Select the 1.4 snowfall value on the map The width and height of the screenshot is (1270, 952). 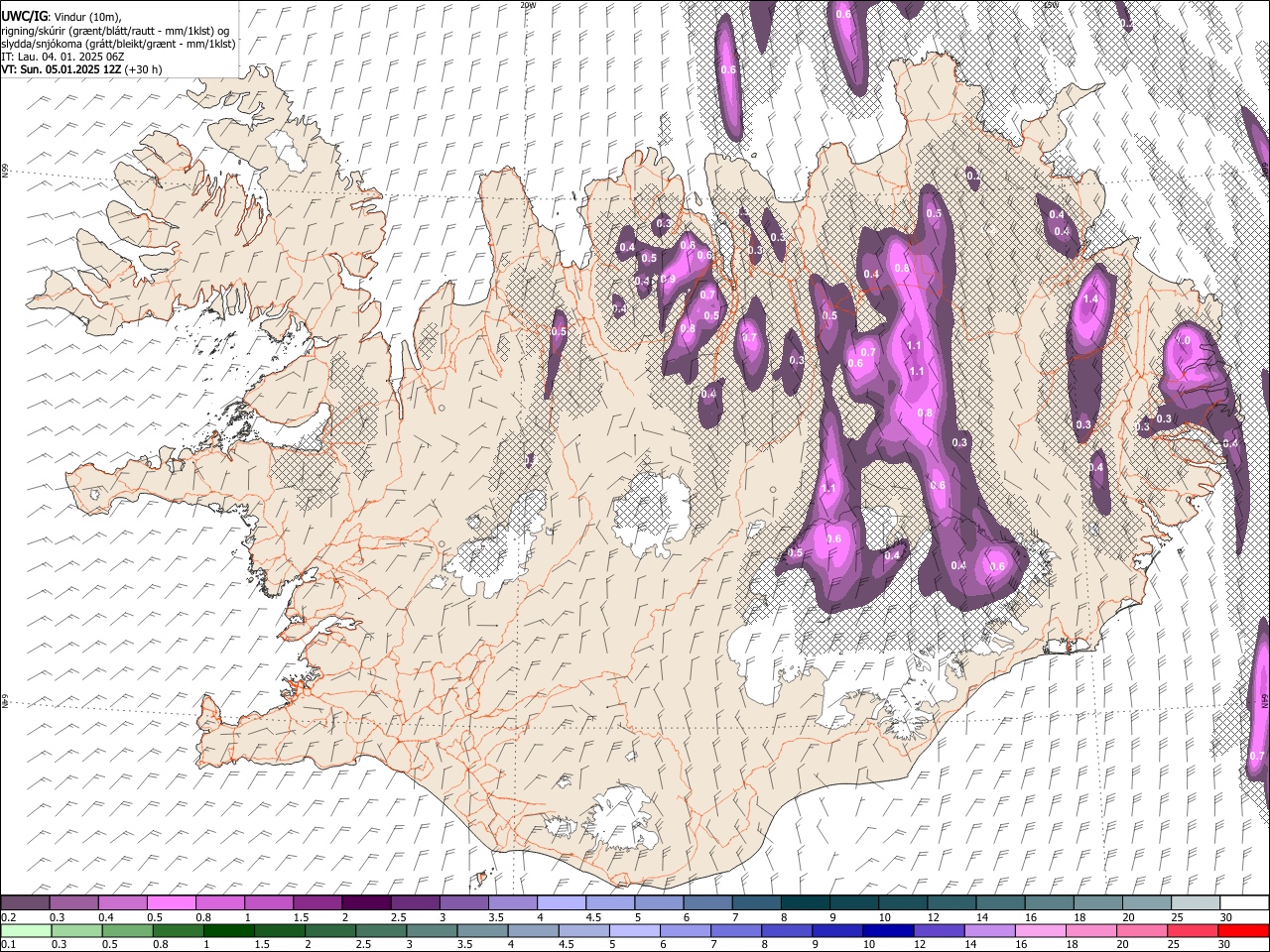click(x=1091, y=299)
